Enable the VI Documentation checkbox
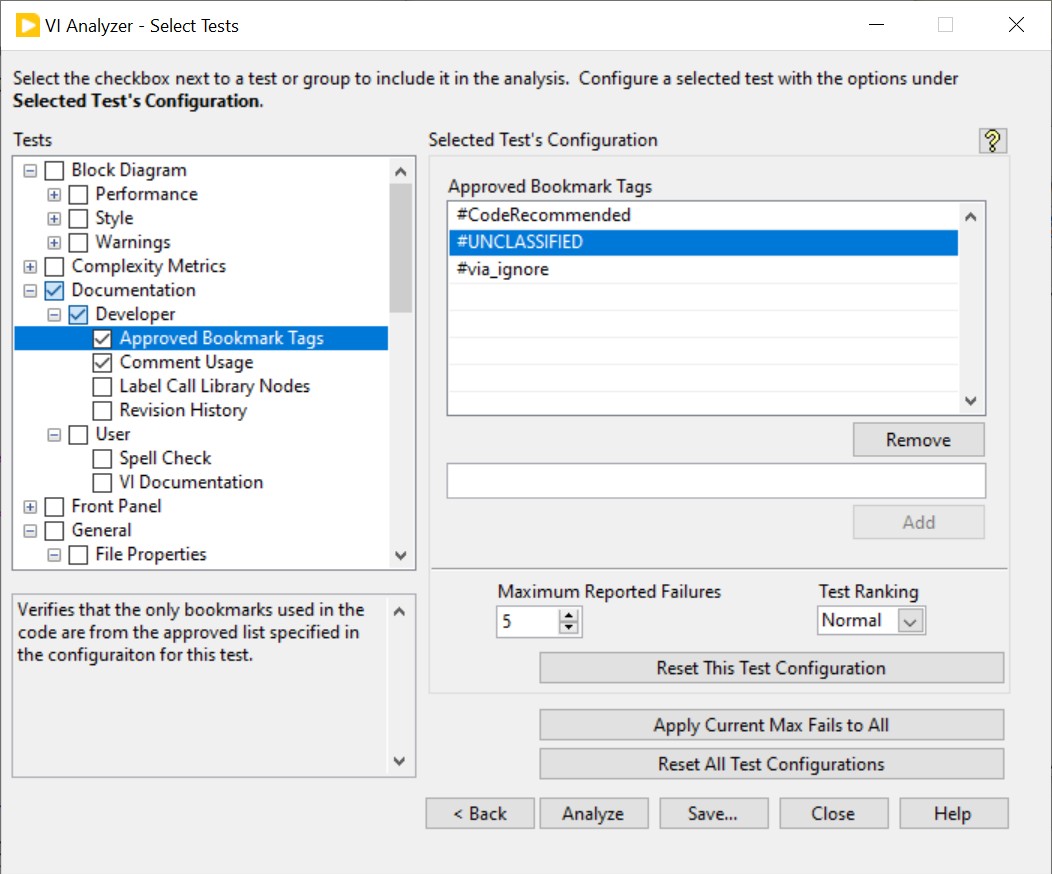The height and width of the screenshot is (874, 1052). pos(102,482)
